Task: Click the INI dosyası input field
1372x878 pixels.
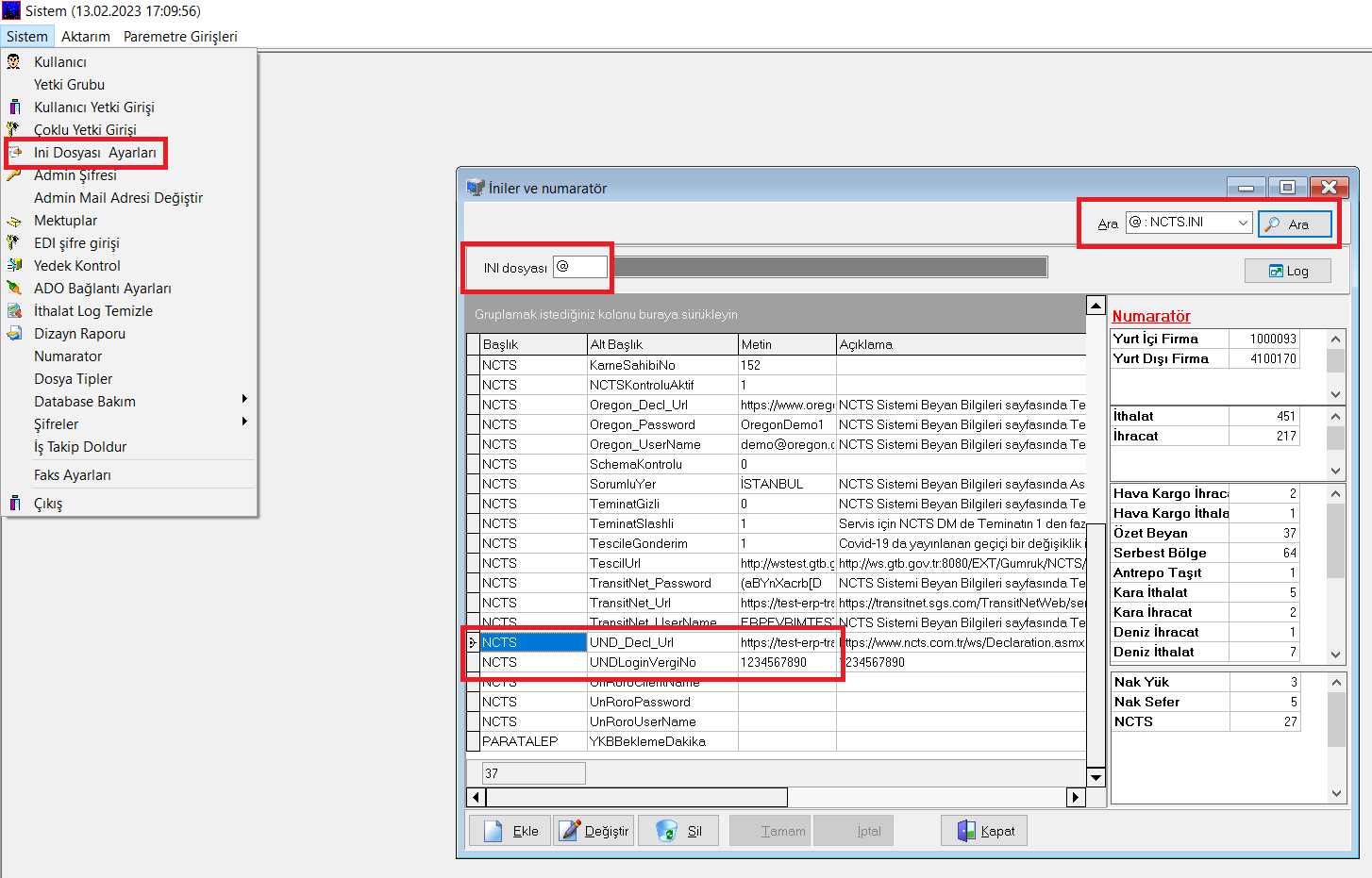Action: pyautogui.click(x=580, y=267)
